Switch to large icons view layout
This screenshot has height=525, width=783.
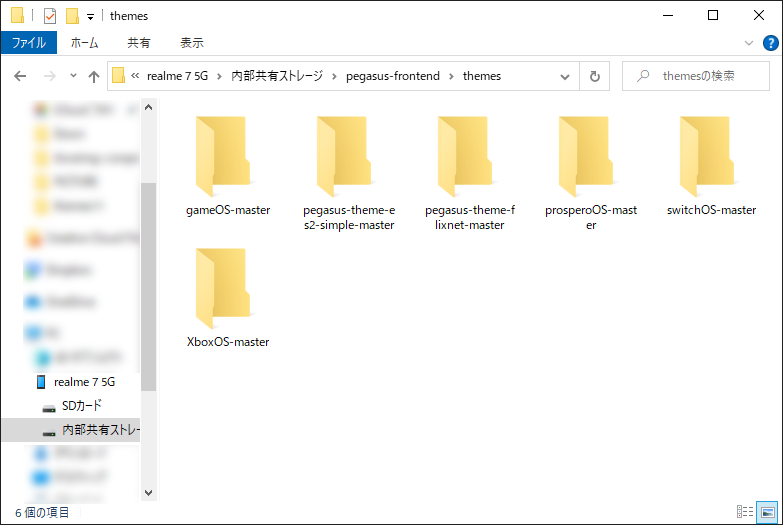click(x=767, y=512)
